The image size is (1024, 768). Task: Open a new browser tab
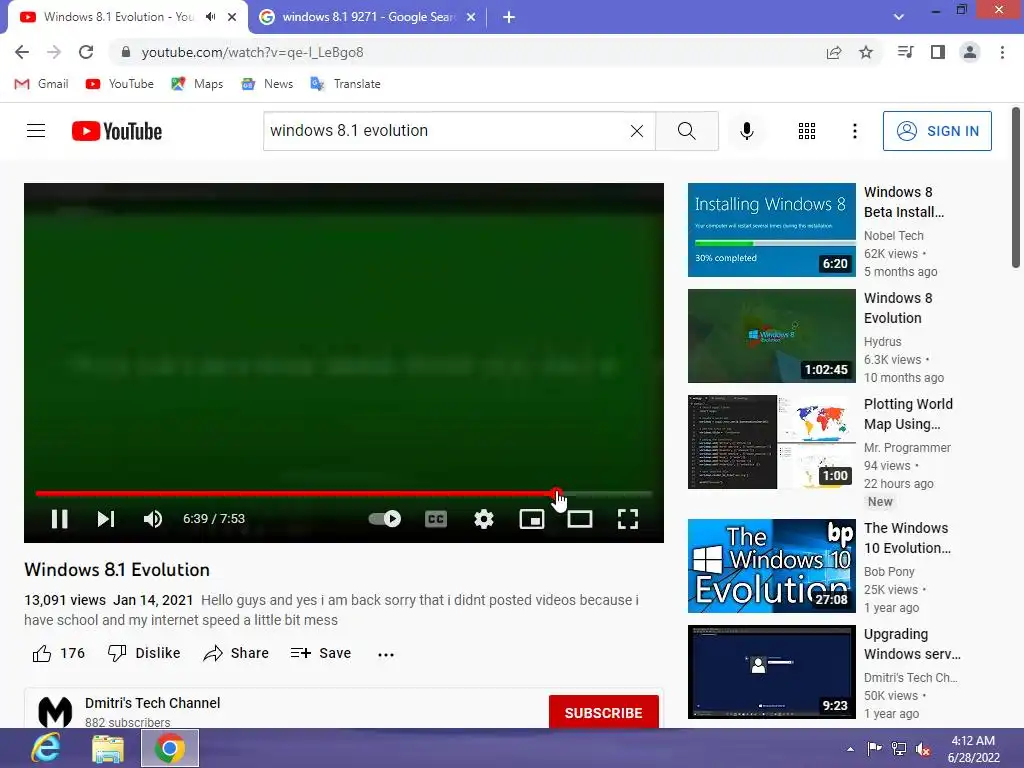point(509,17)
